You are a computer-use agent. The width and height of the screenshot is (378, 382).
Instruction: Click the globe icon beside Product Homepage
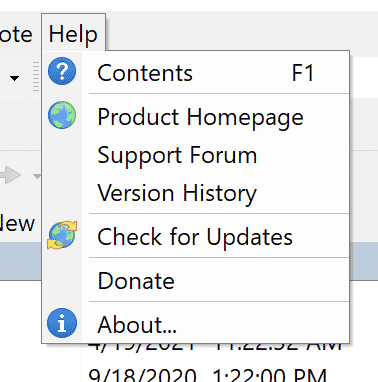62,115
